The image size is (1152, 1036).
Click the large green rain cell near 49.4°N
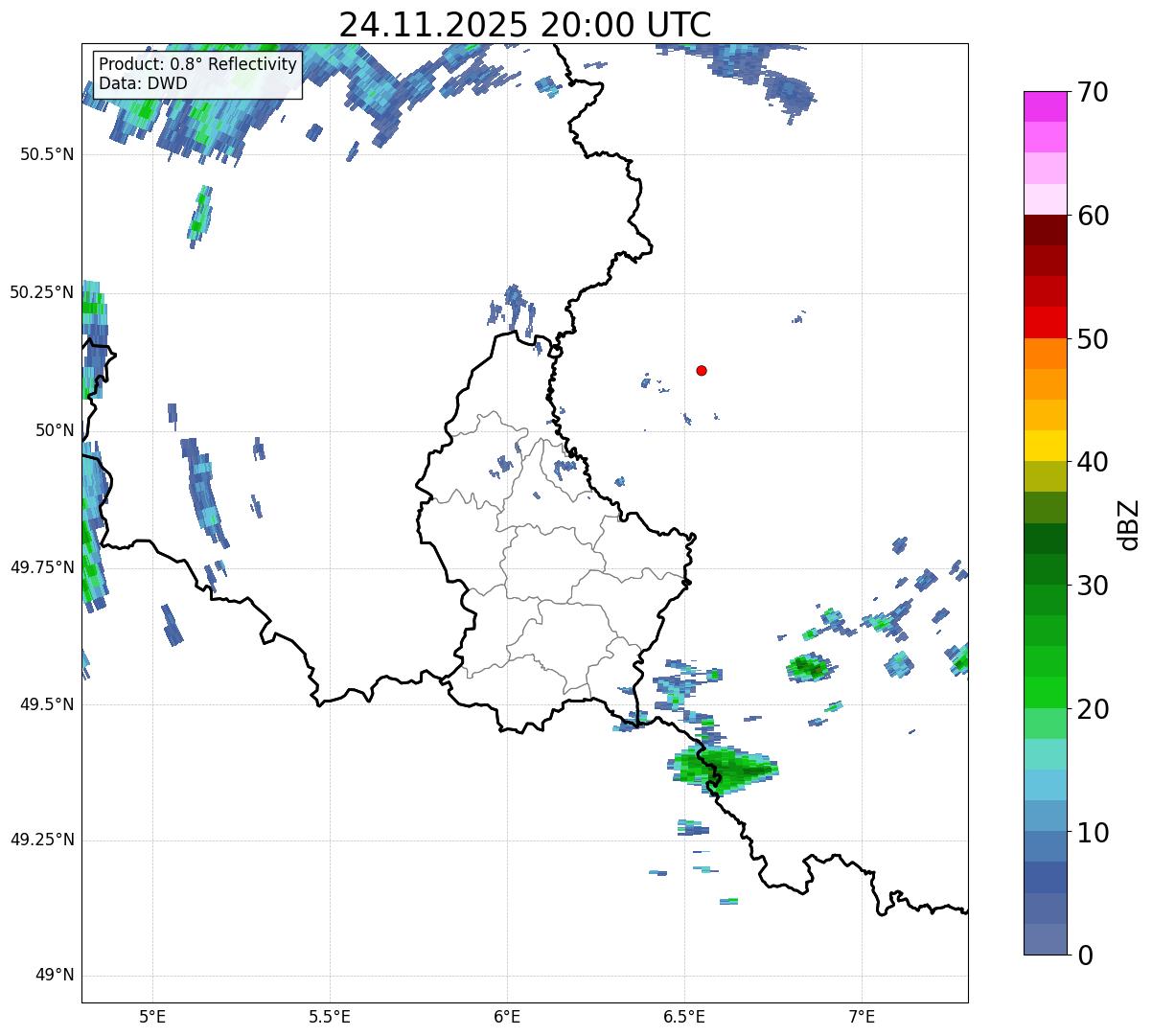point(724,769)
